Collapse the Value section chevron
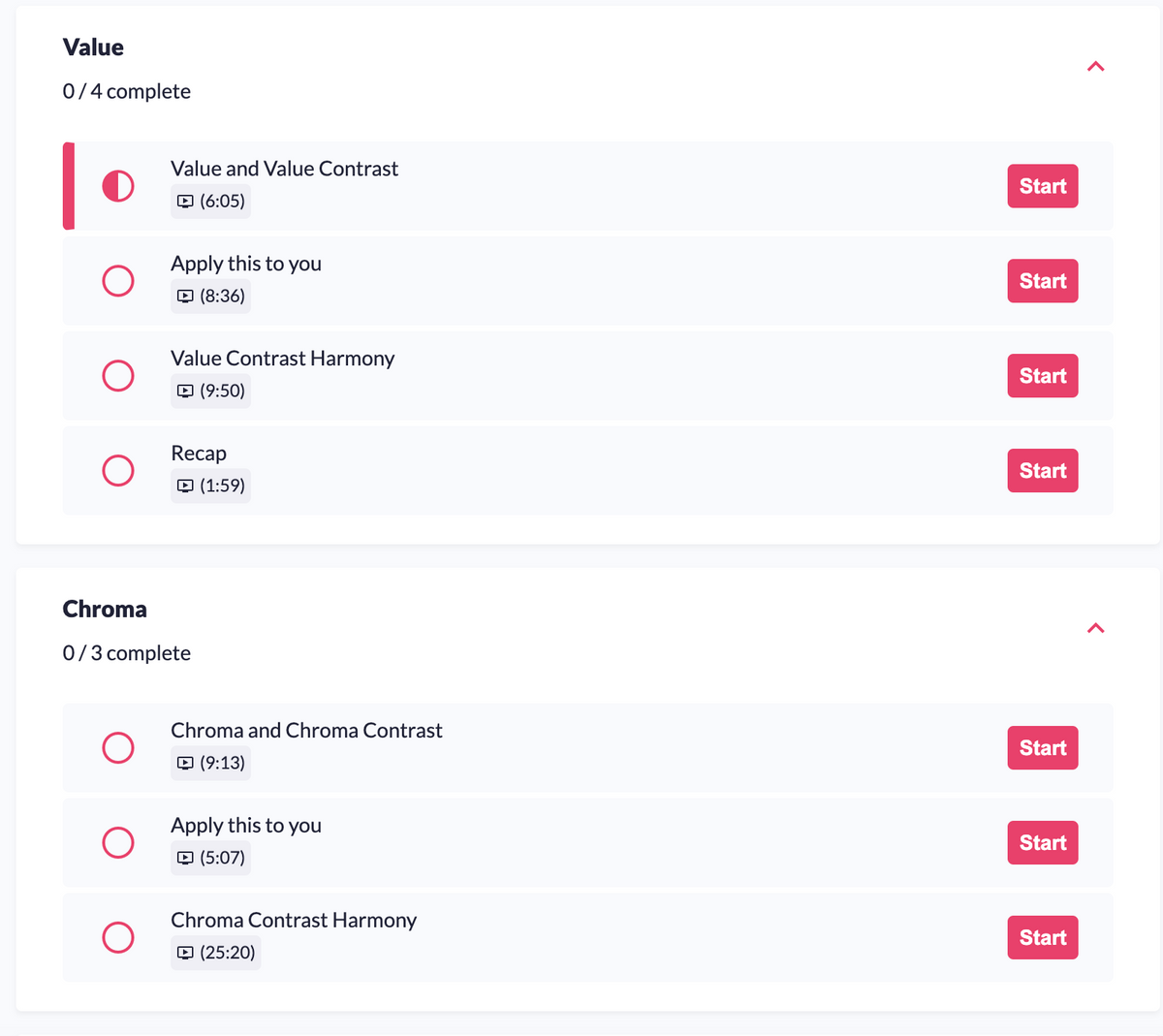1163x1036 pixels. tap(1096, 67)
